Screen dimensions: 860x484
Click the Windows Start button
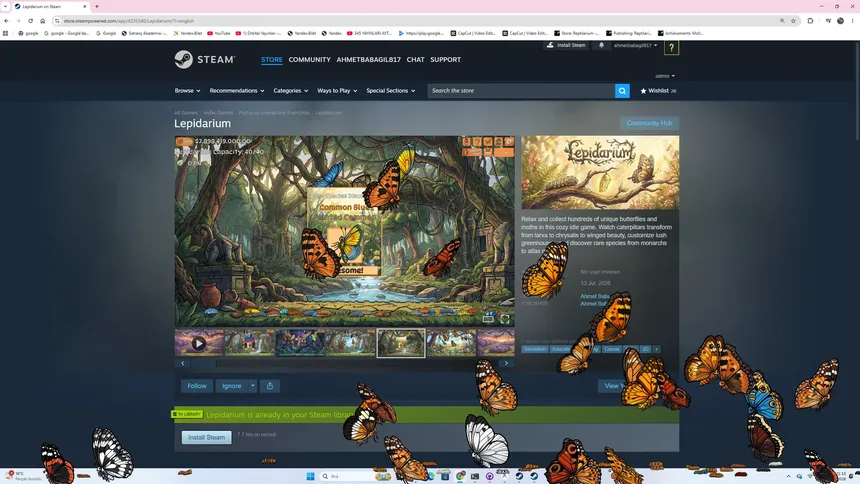pyautogui.click(x=310, y=476)
